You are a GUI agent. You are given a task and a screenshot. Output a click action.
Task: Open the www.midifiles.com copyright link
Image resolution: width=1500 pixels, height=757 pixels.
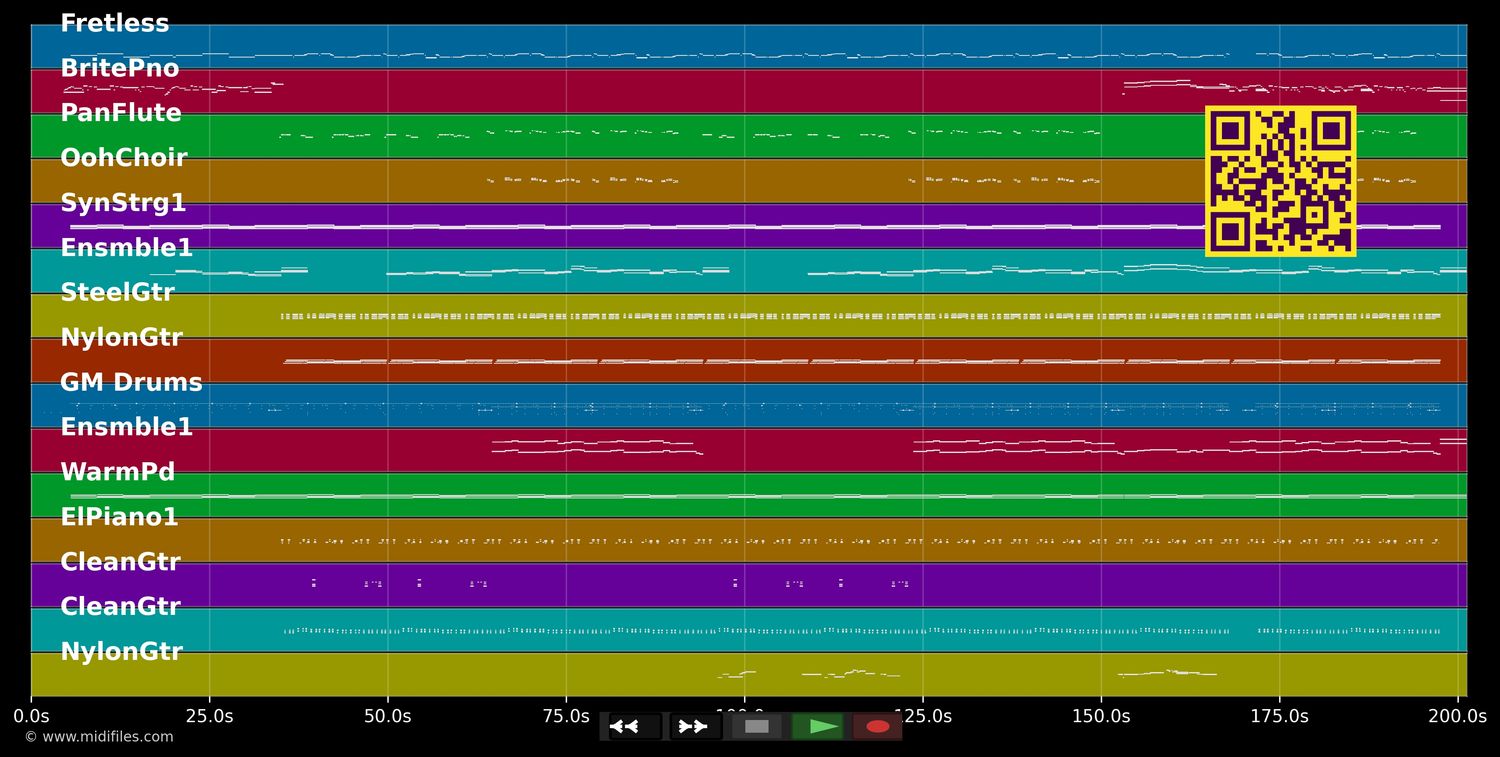(99, 737)
